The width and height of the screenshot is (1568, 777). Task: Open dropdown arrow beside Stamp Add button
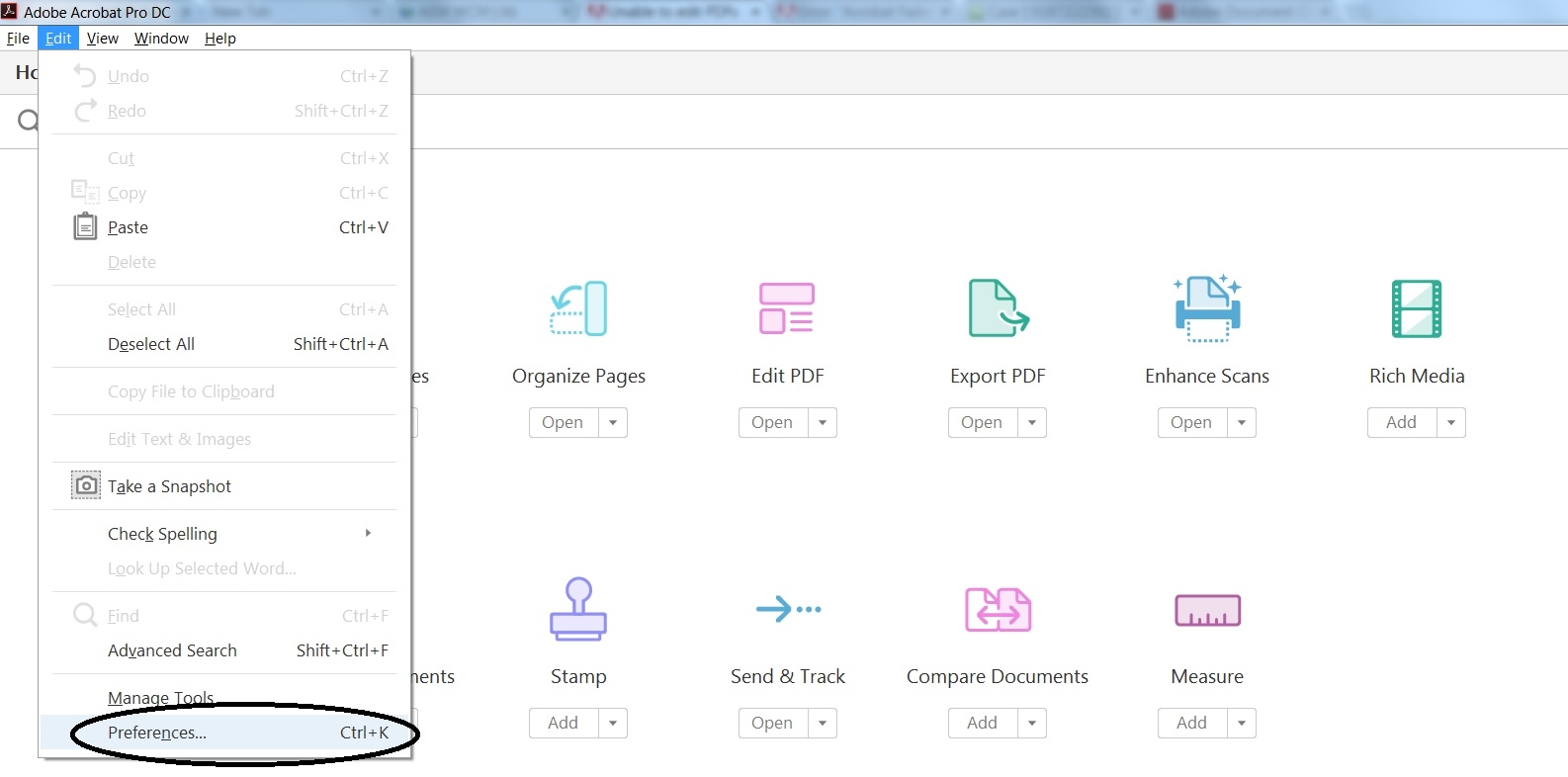[613, 723]
